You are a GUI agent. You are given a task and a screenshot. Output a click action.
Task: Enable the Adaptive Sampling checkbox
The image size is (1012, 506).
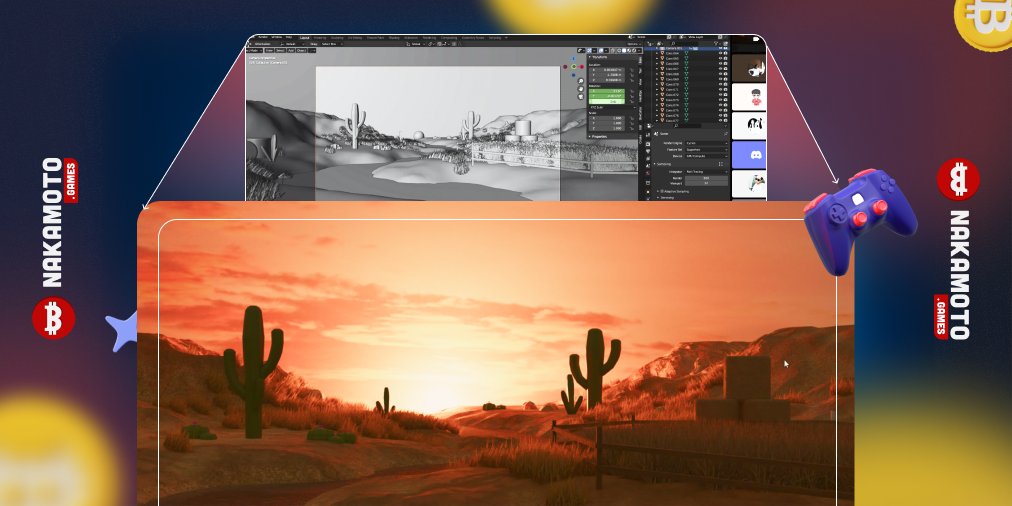click(662, 191)
